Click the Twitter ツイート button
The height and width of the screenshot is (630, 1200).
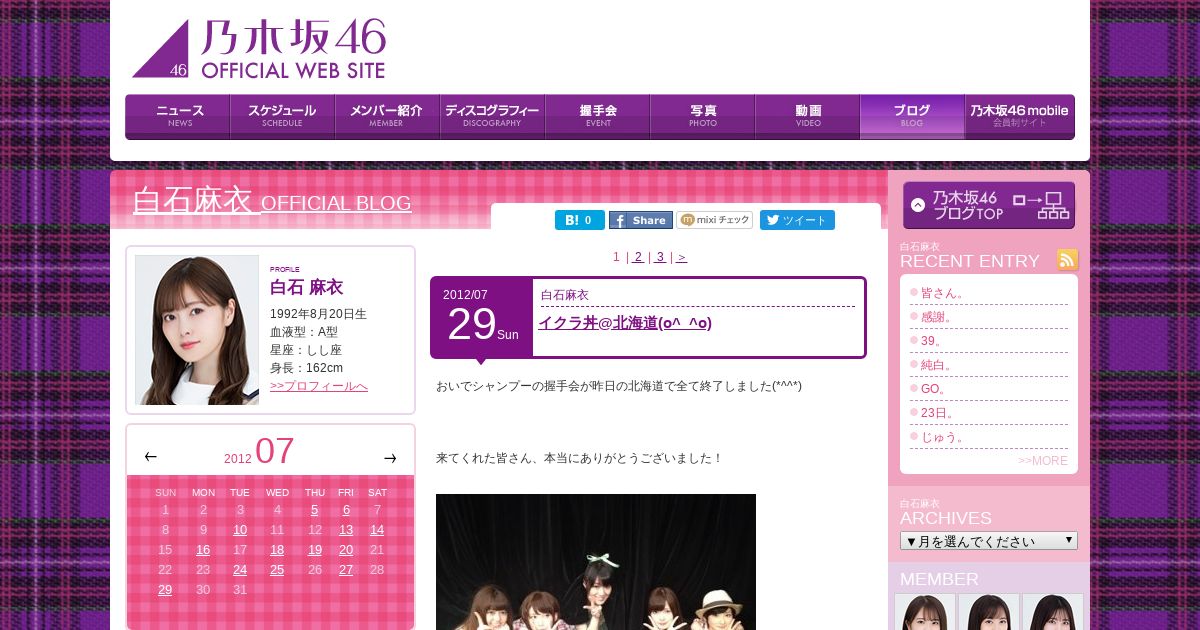pos(797,220)
